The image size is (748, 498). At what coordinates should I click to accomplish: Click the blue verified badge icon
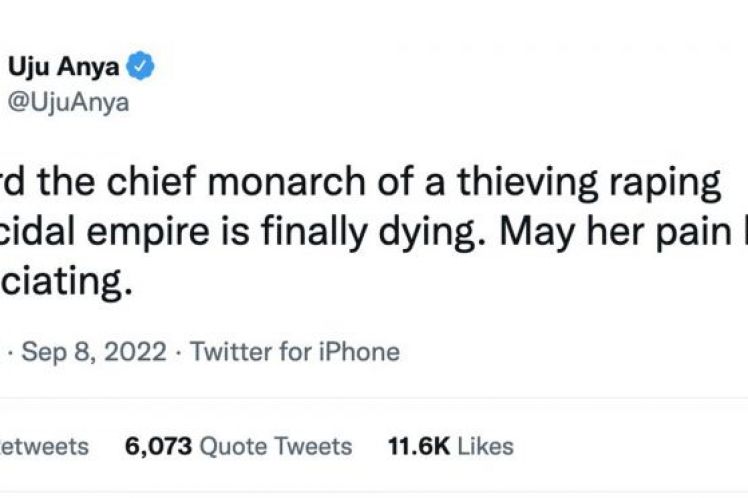(x=141, y=69)
